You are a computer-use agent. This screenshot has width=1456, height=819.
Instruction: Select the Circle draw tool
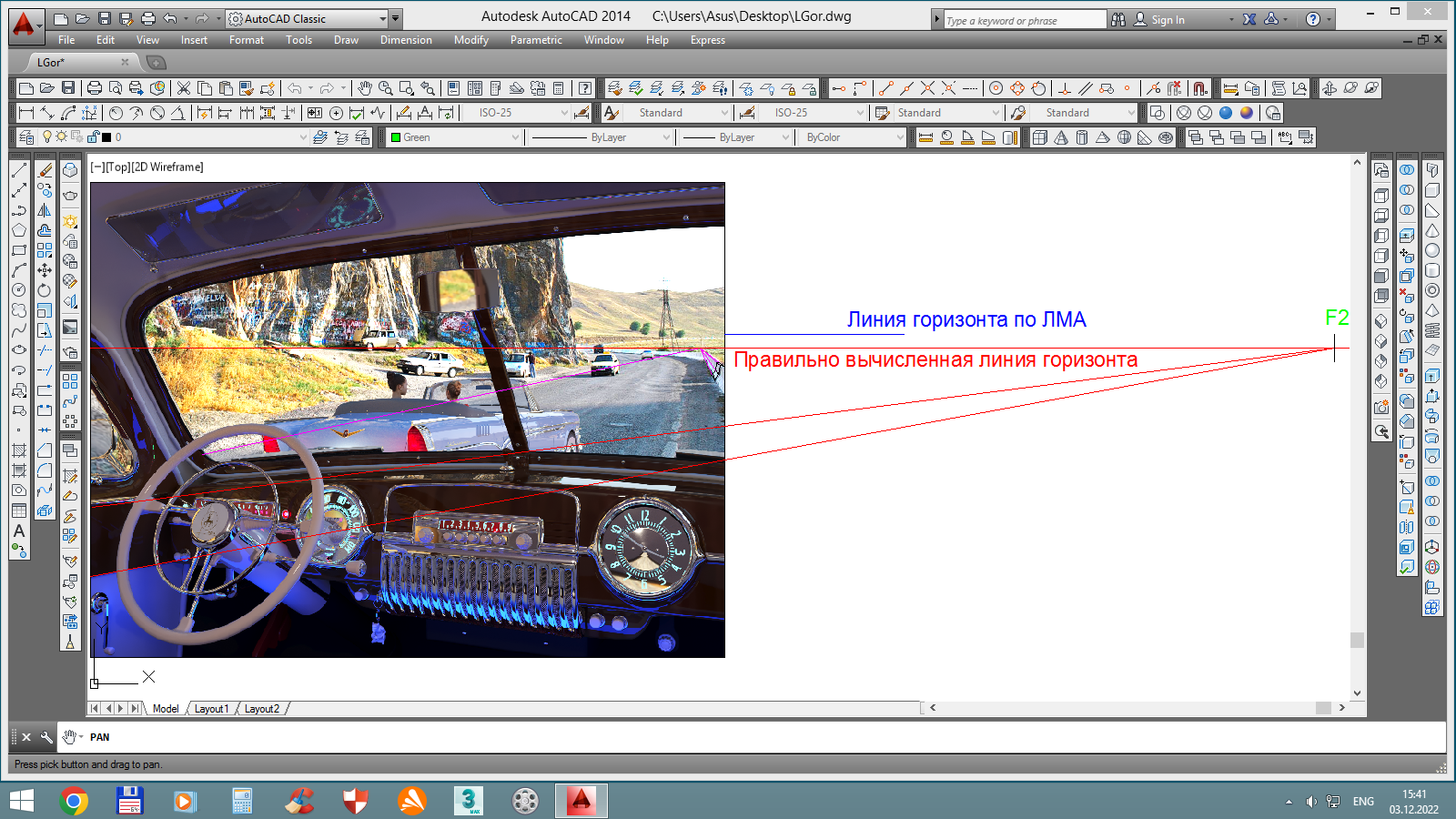pyautogui.click(x=18, y=290)
